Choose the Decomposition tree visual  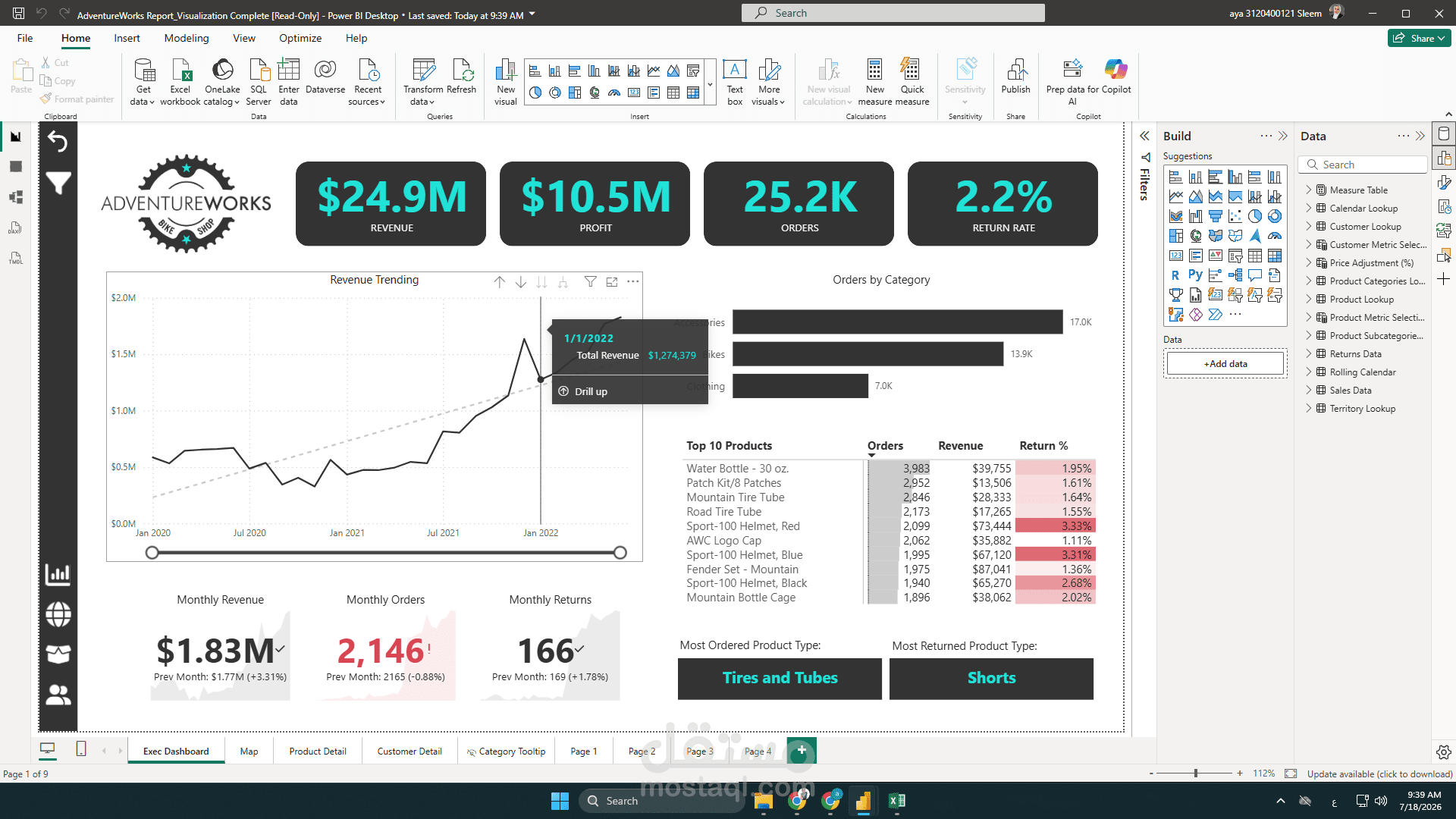[1235, 275]
